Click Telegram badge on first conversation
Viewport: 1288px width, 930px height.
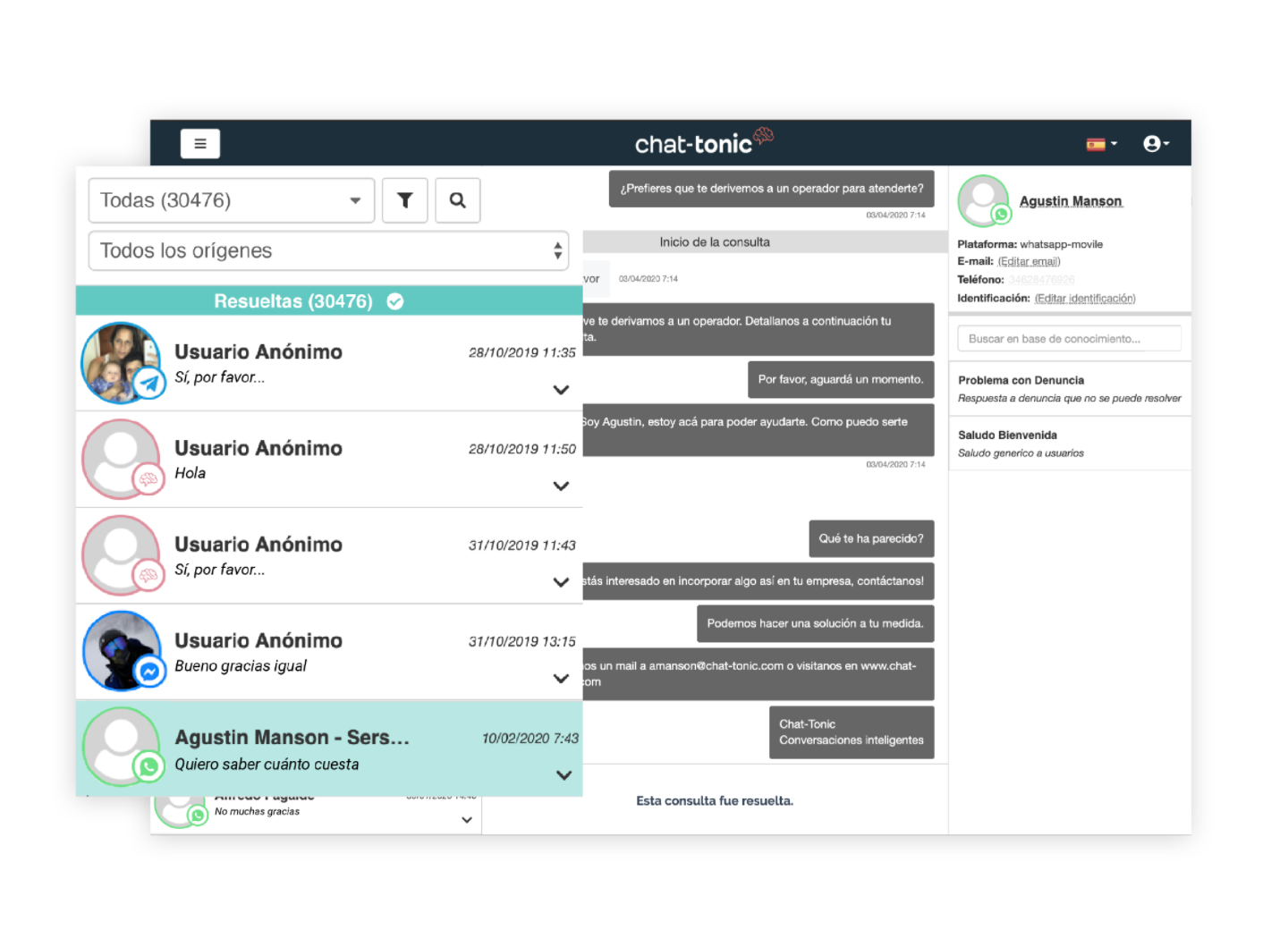tap(149, 385)
